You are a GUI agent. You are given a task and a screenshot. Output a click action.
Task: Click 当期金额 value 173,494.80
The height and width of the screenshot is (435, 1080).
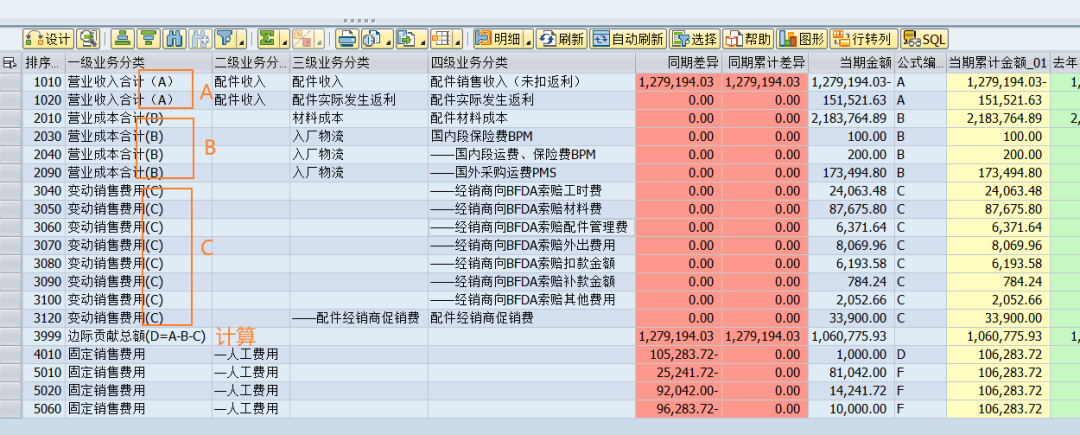coord(851,173)
